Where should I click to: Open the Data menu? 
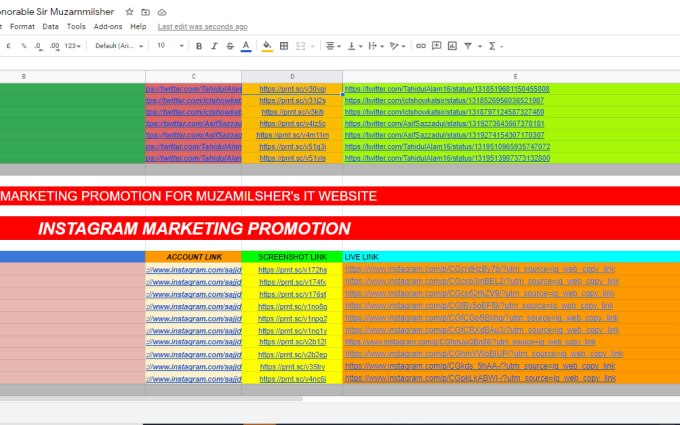coord(50,26)
